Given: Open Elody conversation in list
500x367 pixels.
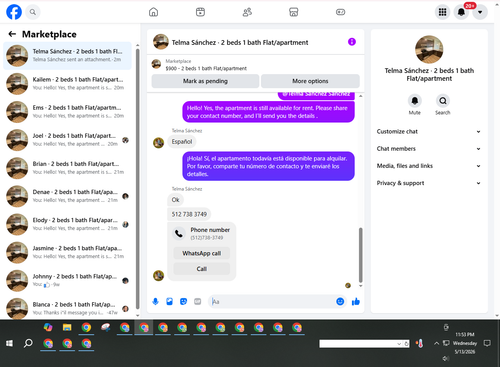Looking at the screenshot, I should [x=67, y=224].
